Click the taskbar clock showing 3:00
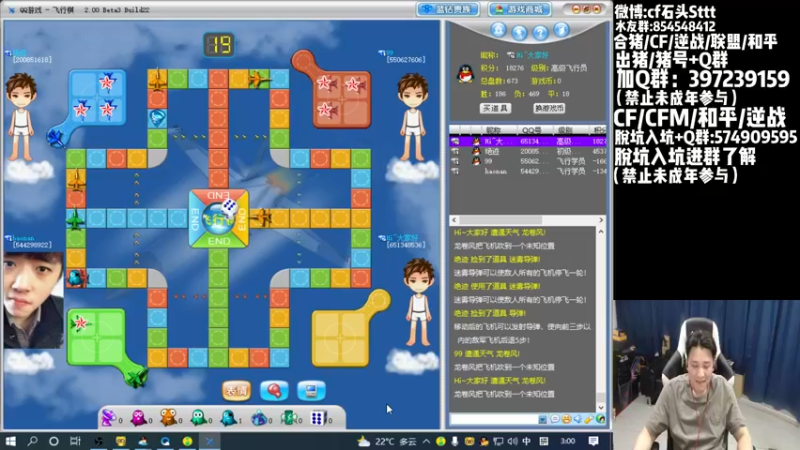The height and width of the screenshot is (450, 800). [x=568, y=441]
